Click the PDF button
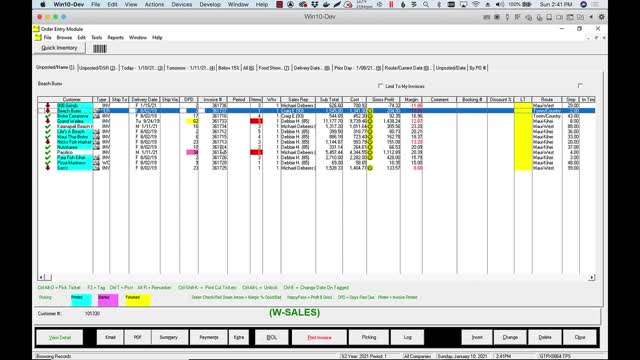Image resolution: width=640 pixels, height=360 pixels. tap(138, 338)
